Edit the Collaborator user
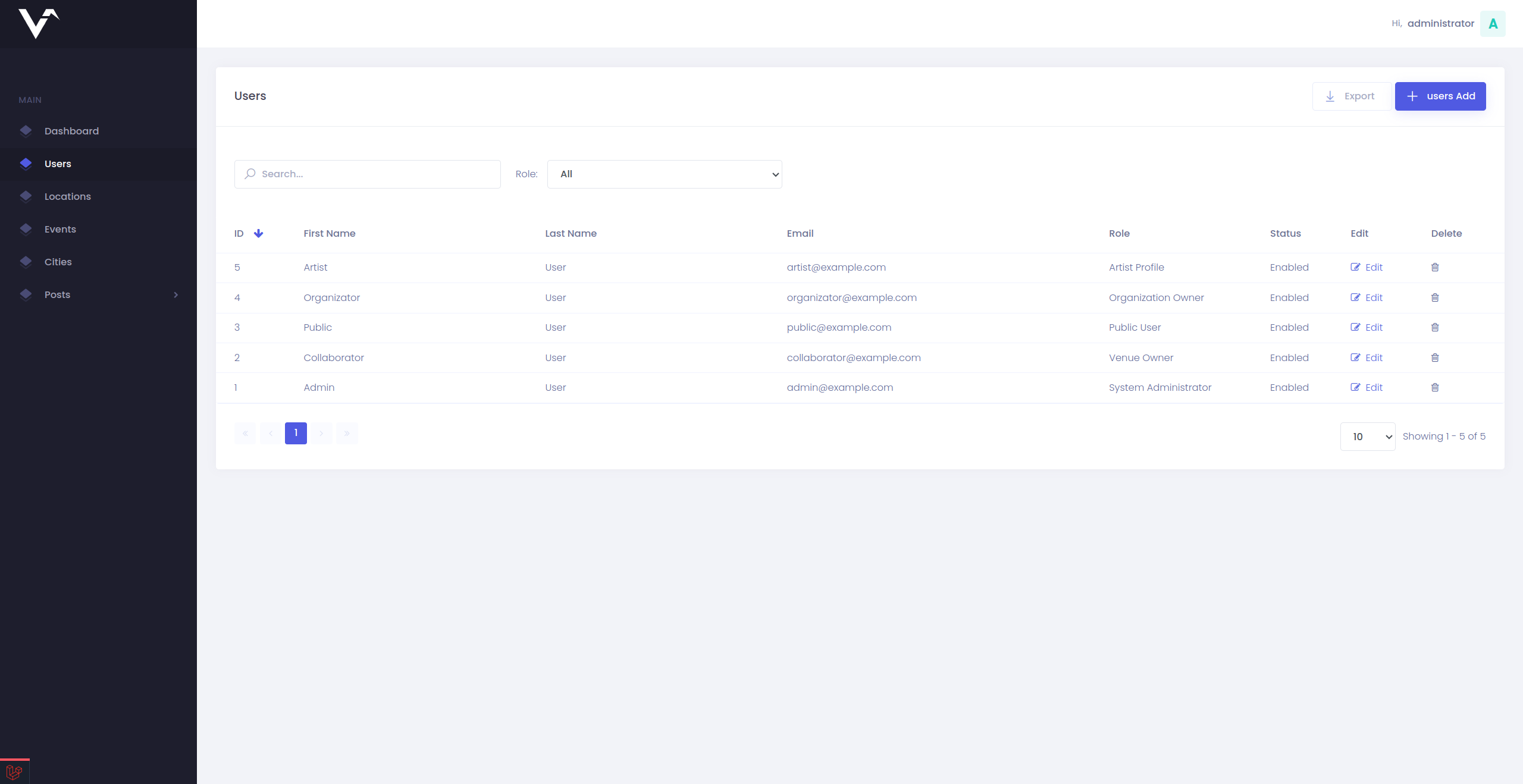Image resolution: width=1523 pixels, height=784 pixels. point(1367,357)
